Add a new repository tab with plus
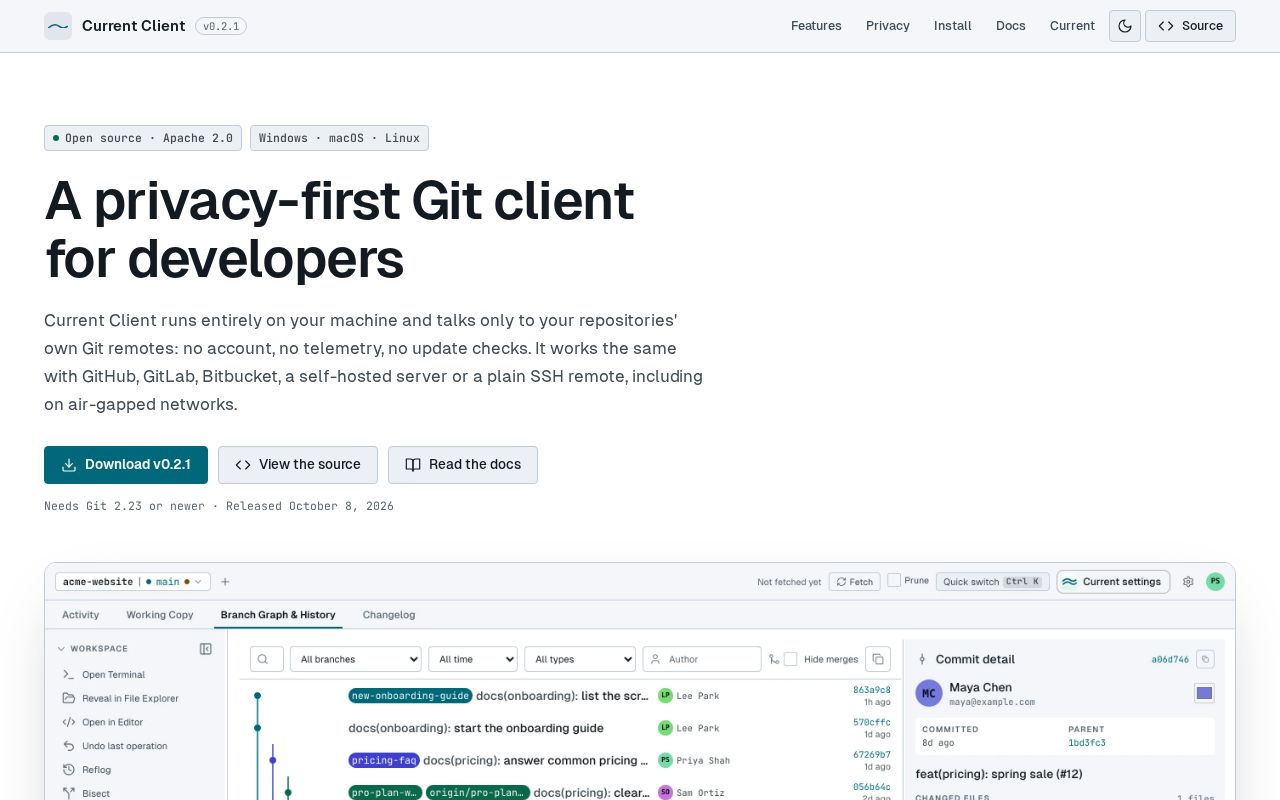Screen dimensions: 1280x800 [225, 582]
